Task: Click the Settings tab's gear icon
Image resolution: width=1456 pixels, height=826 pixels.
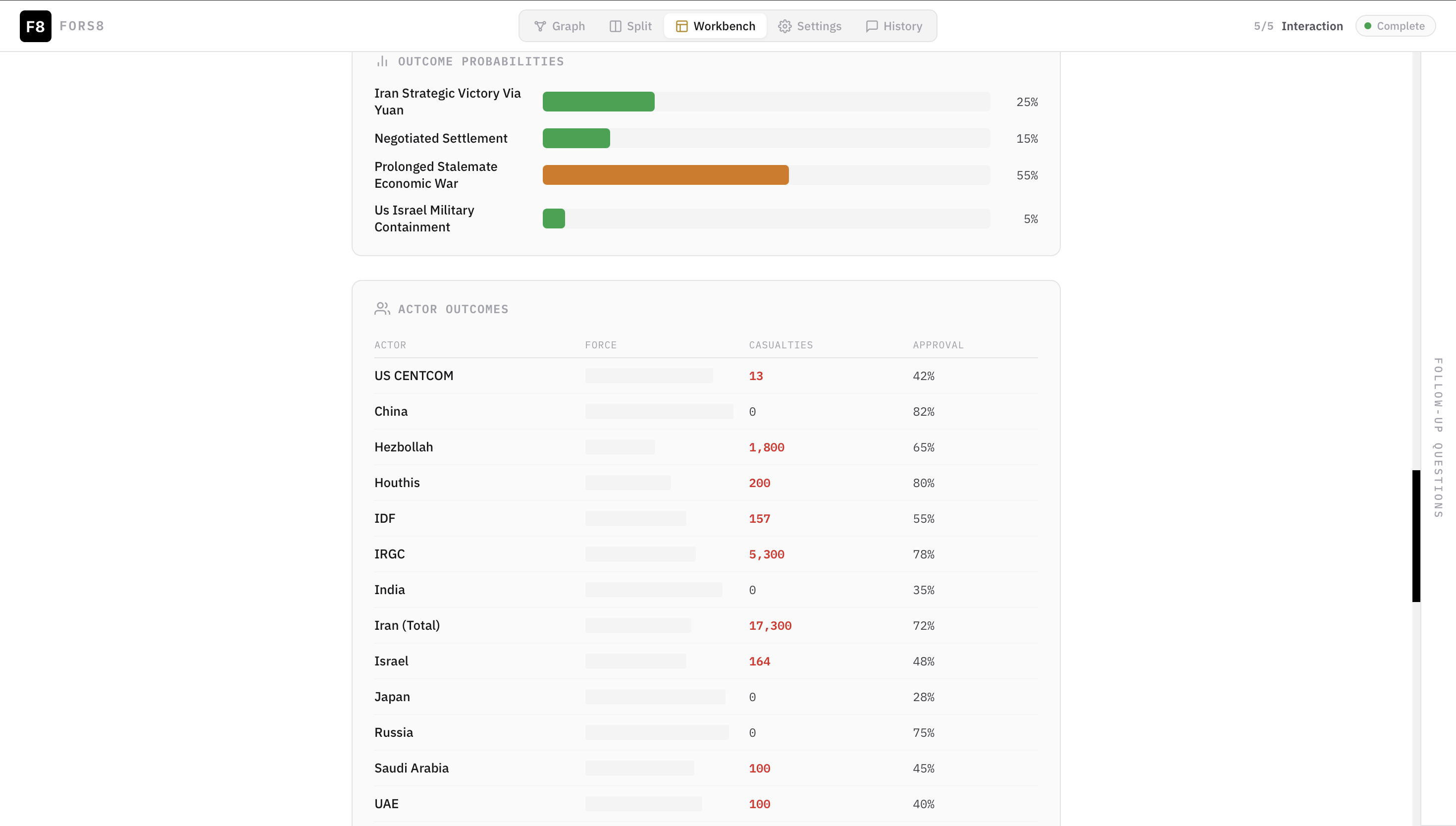Action: click(784, 26)
